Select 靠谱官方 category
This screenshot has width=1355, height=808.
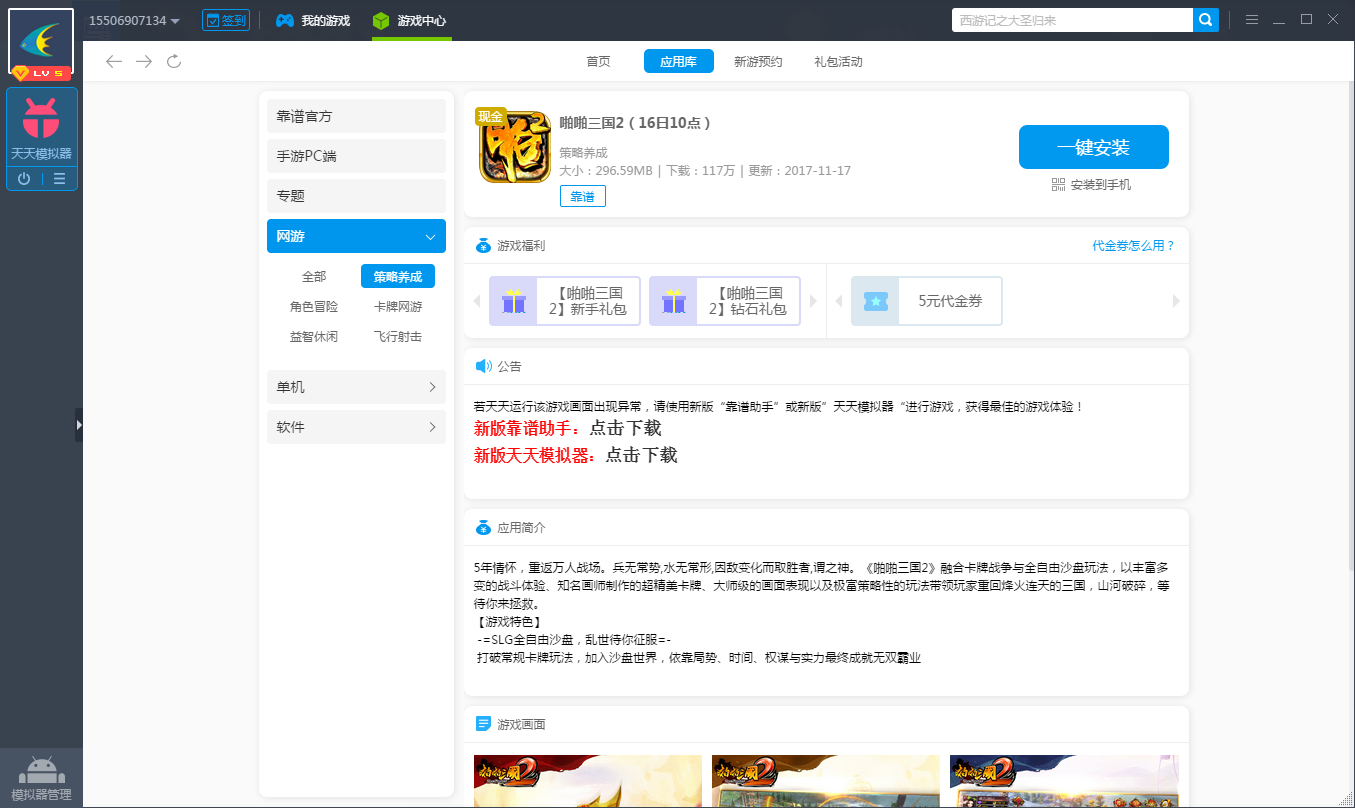click(x=356, y=116)
